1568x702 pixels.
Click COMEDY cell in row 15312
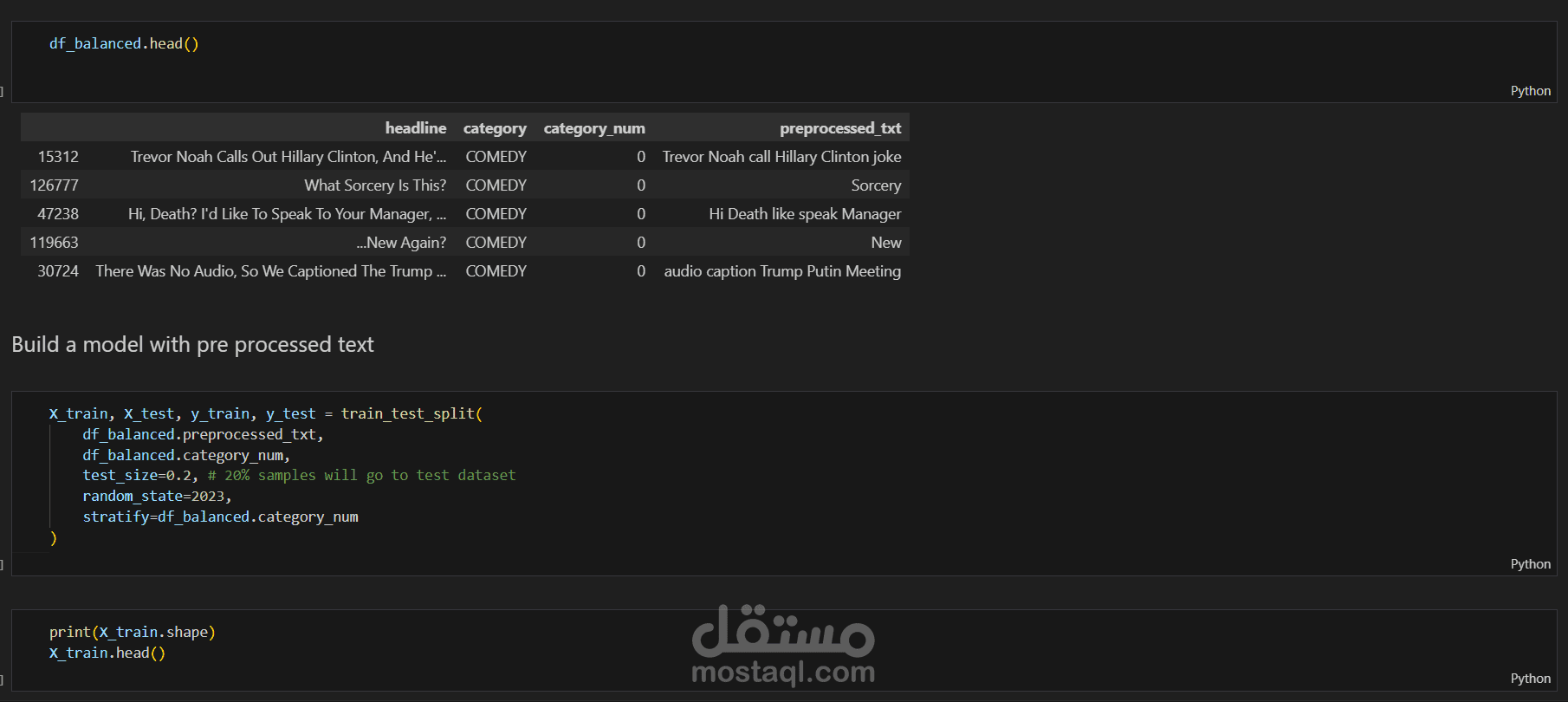(x=496, y=157)
